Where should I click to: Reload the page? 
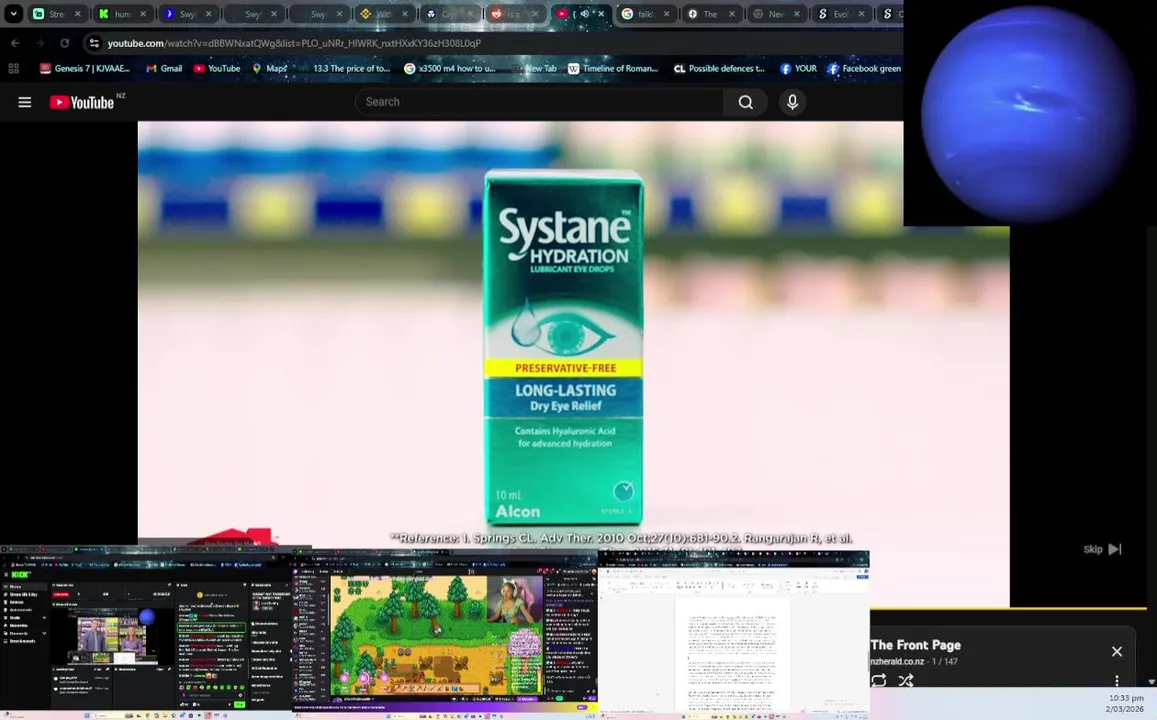click(64, 44)
